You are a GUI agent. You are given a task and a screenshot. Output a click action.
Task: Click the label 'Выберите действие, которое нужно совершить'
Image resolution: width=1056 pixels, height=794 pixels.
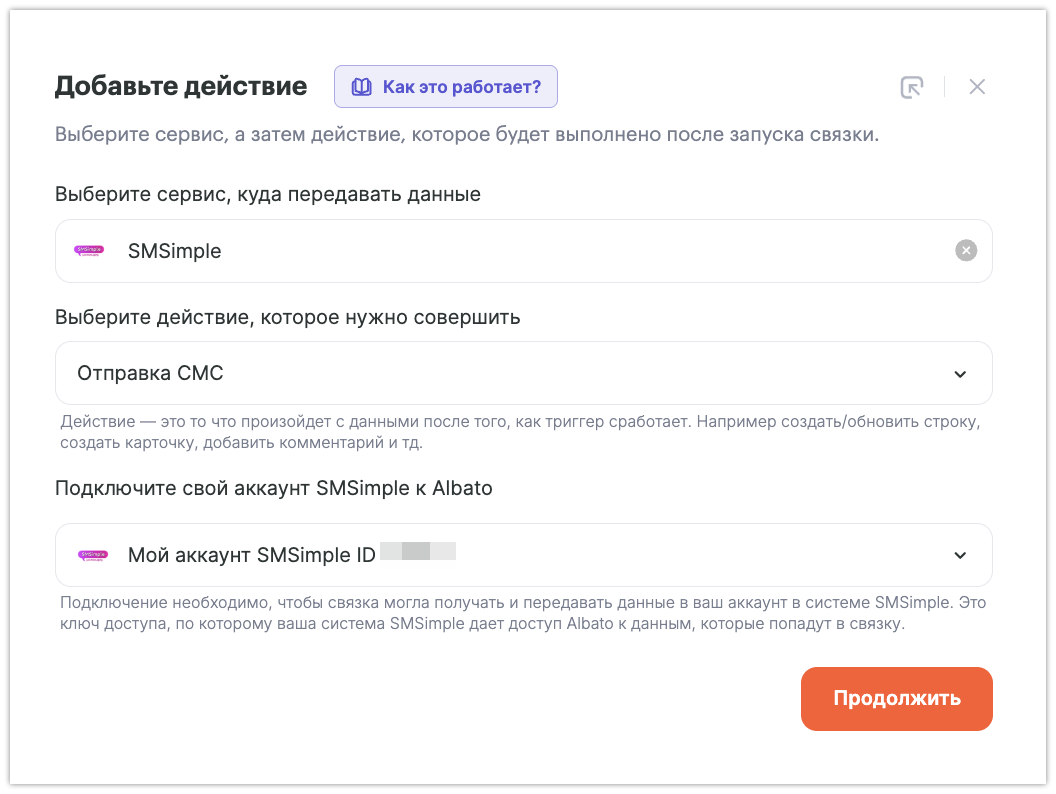[288, 318]
